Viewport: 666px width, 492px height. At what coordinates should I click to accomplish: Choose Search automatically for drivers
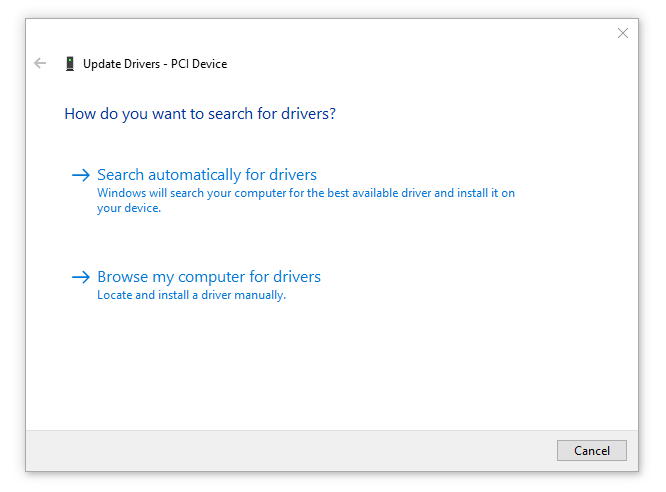(x=207, y=175)
